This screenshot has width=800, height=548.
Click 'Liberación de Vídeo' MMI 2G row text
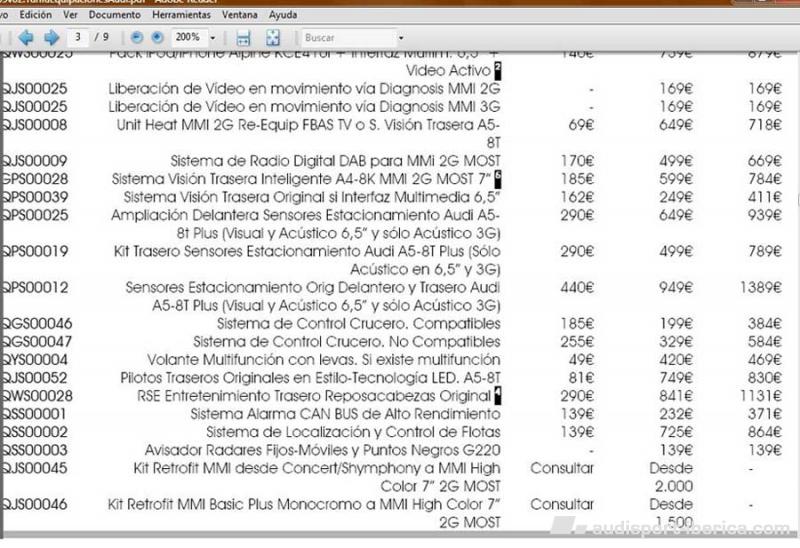[x=304, y=89]
